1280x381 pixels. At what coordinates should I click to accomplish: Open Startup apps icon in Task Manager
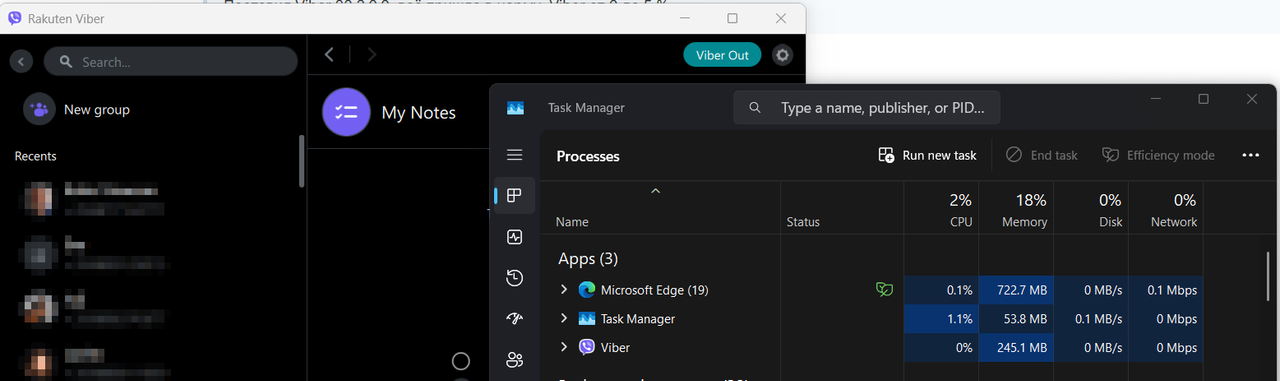(x=515, y=319)
